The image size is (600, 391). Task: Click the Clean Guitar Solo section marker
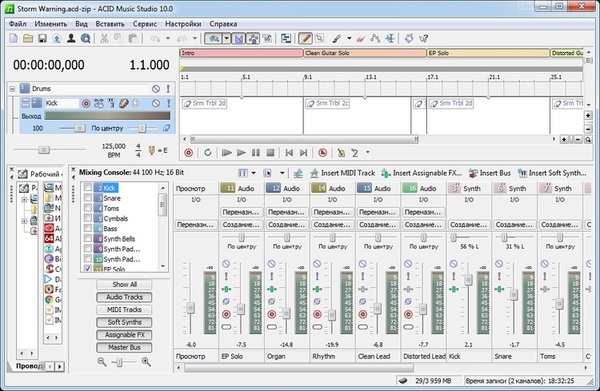(365, 53)
